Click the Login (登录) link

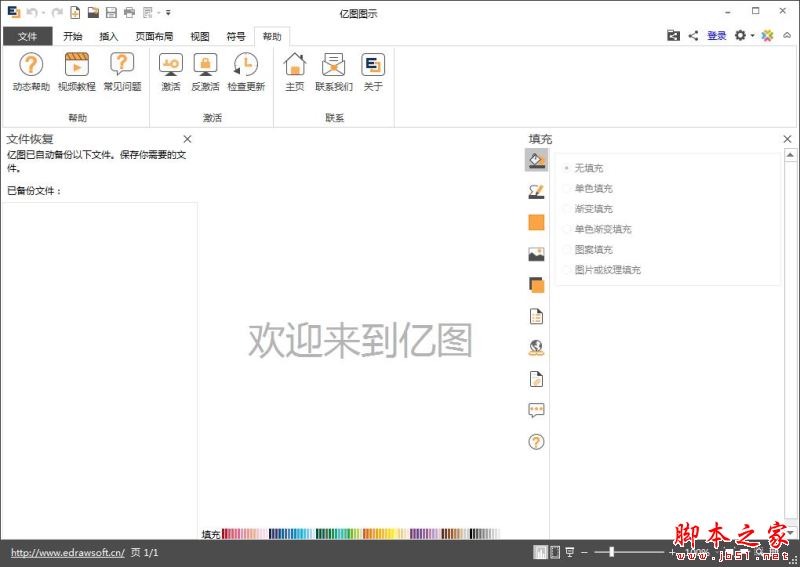click(717, 35)
